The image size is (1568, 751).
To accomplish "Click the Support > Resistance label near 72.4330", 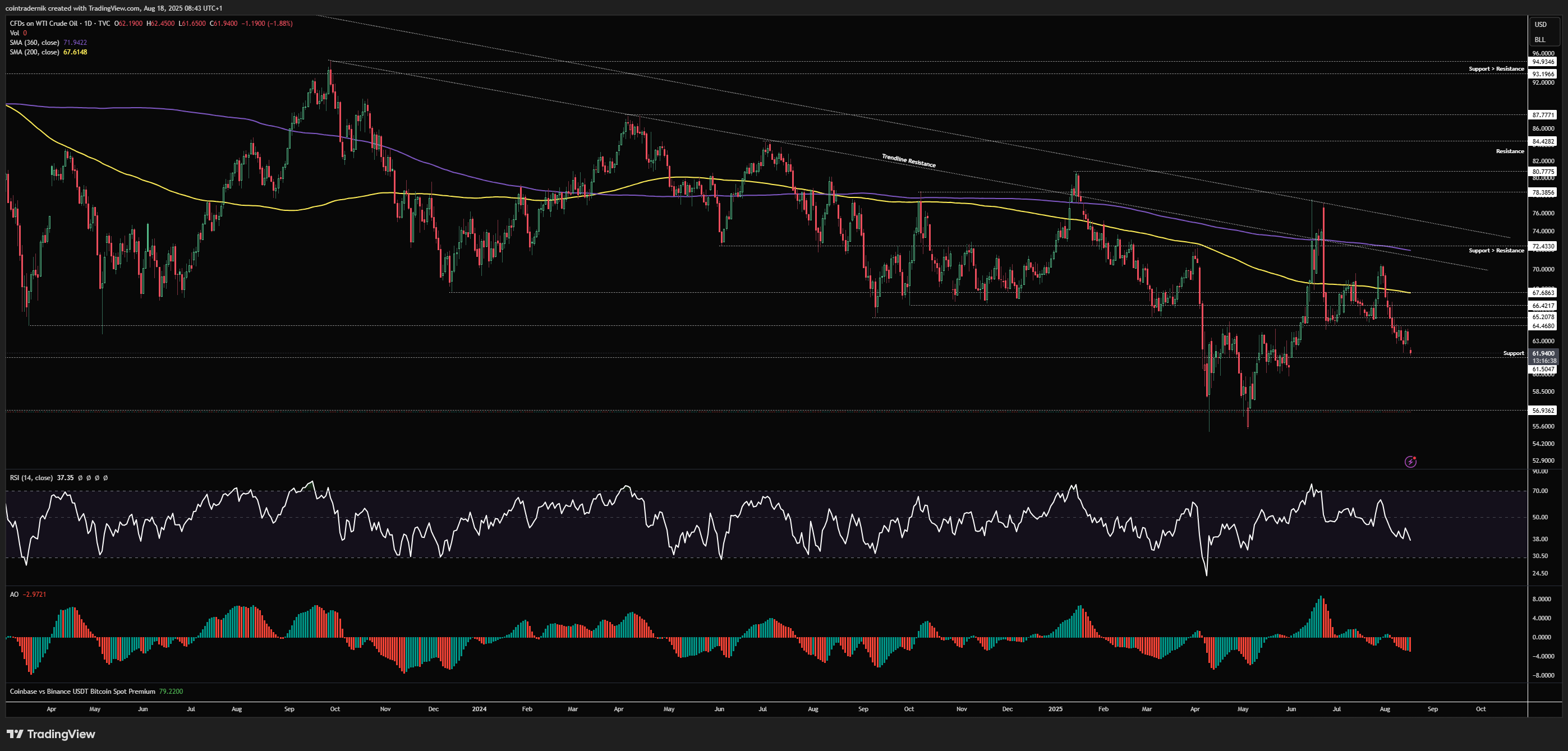I will coord(1496,251).
